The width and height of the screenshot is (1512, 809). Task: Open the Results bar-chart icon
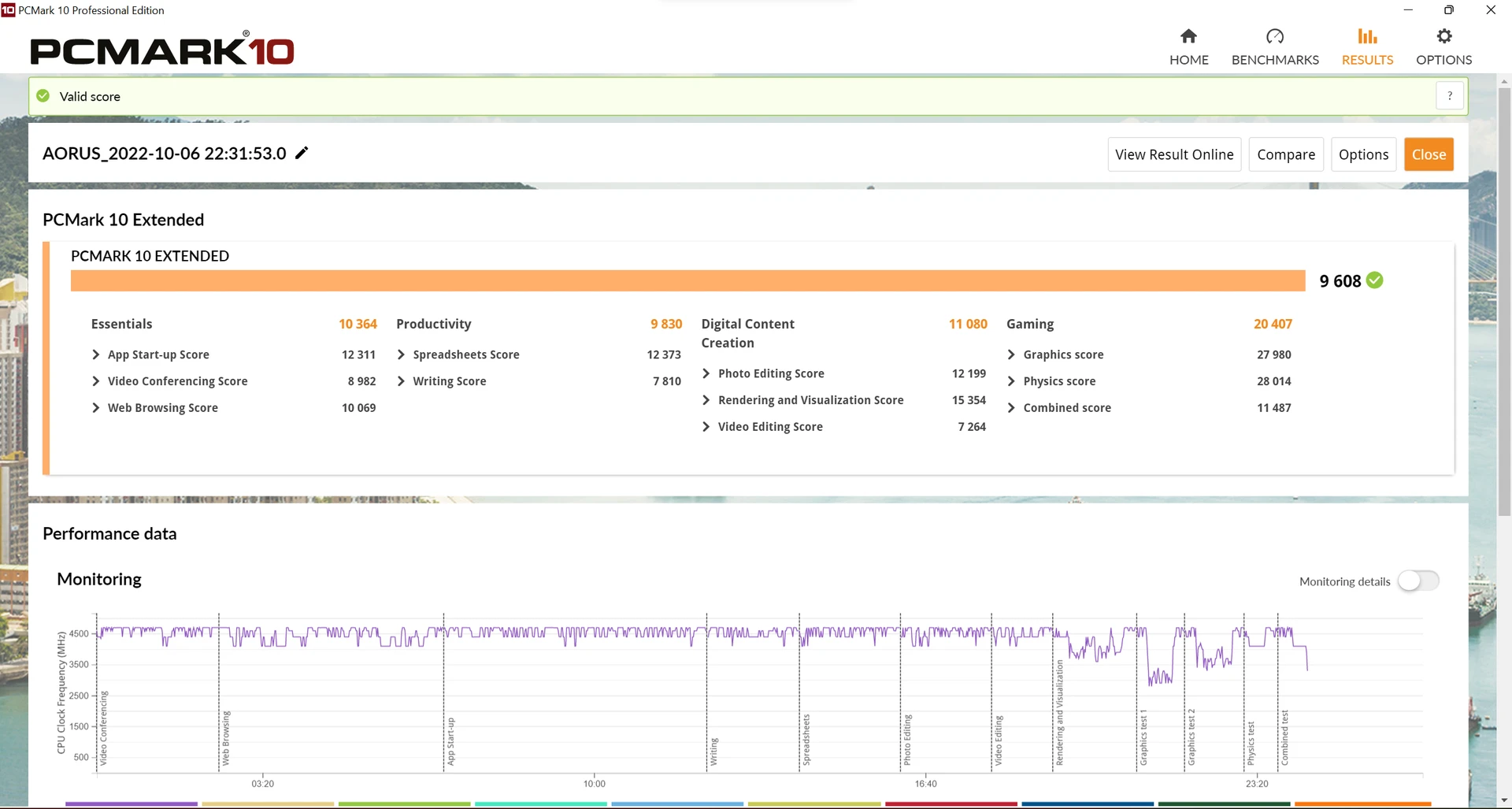pyautogui.click(x=1367, y=36)
